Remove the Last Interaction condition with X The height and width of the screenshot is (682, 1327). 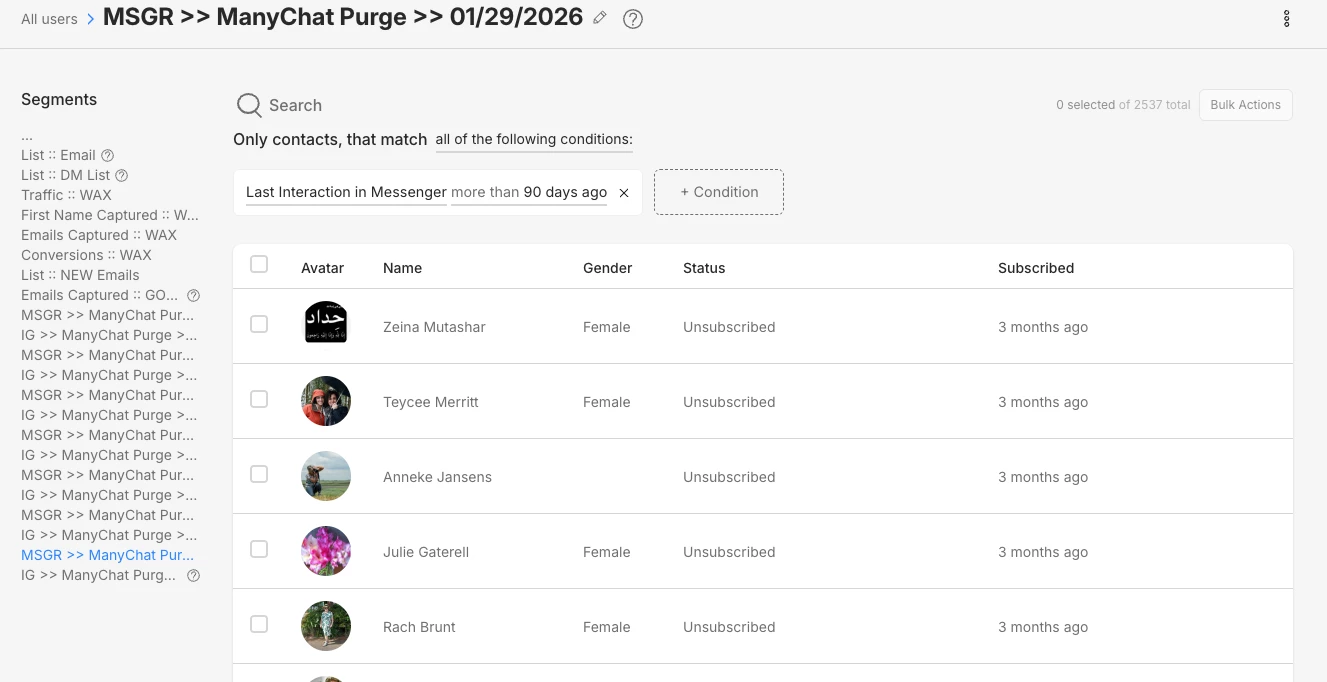pos(624,193)
